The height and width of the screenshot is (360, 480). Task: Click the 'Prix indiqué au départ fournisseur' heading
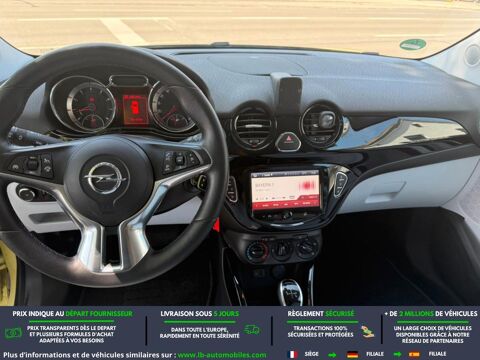pyautogui.click(x=73, y=314)
